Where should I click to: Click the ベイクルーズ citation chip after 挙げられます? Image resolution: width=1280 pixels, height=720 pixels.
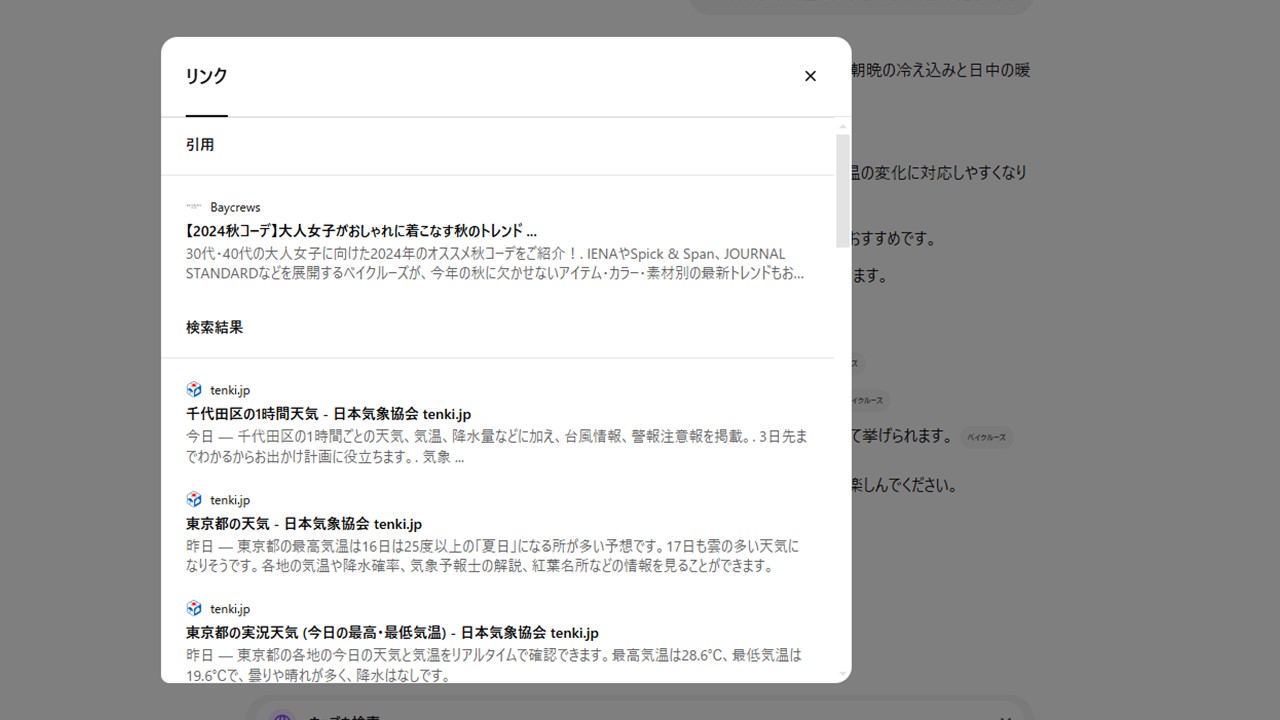click(x=987, y=437)
